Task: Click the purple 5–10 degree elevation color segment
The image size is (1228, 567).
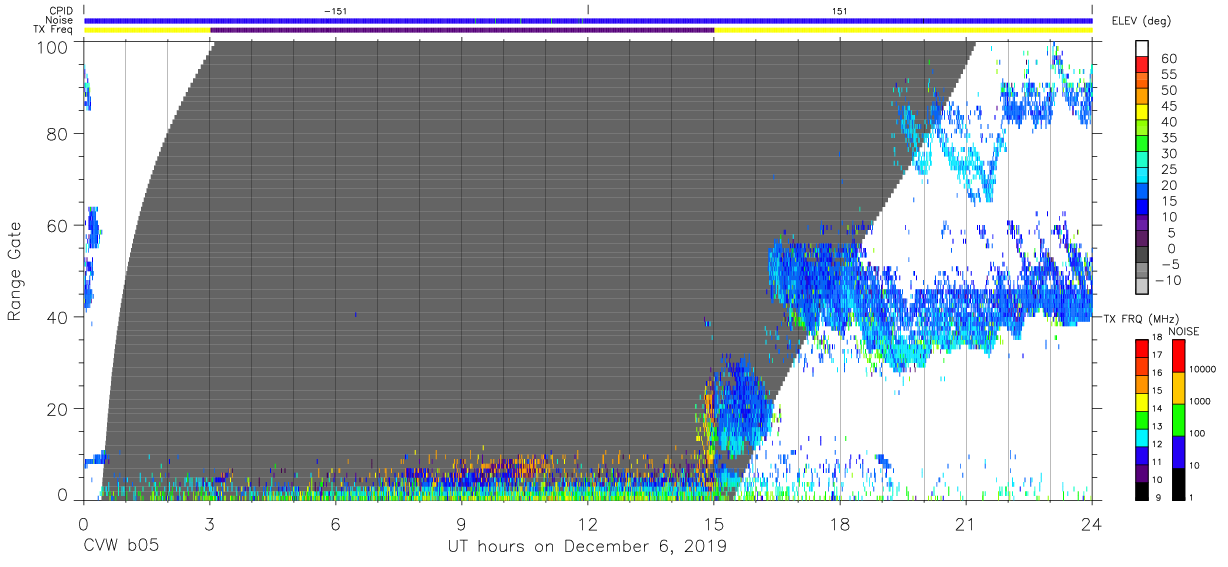Action: tap(1143, 224)
